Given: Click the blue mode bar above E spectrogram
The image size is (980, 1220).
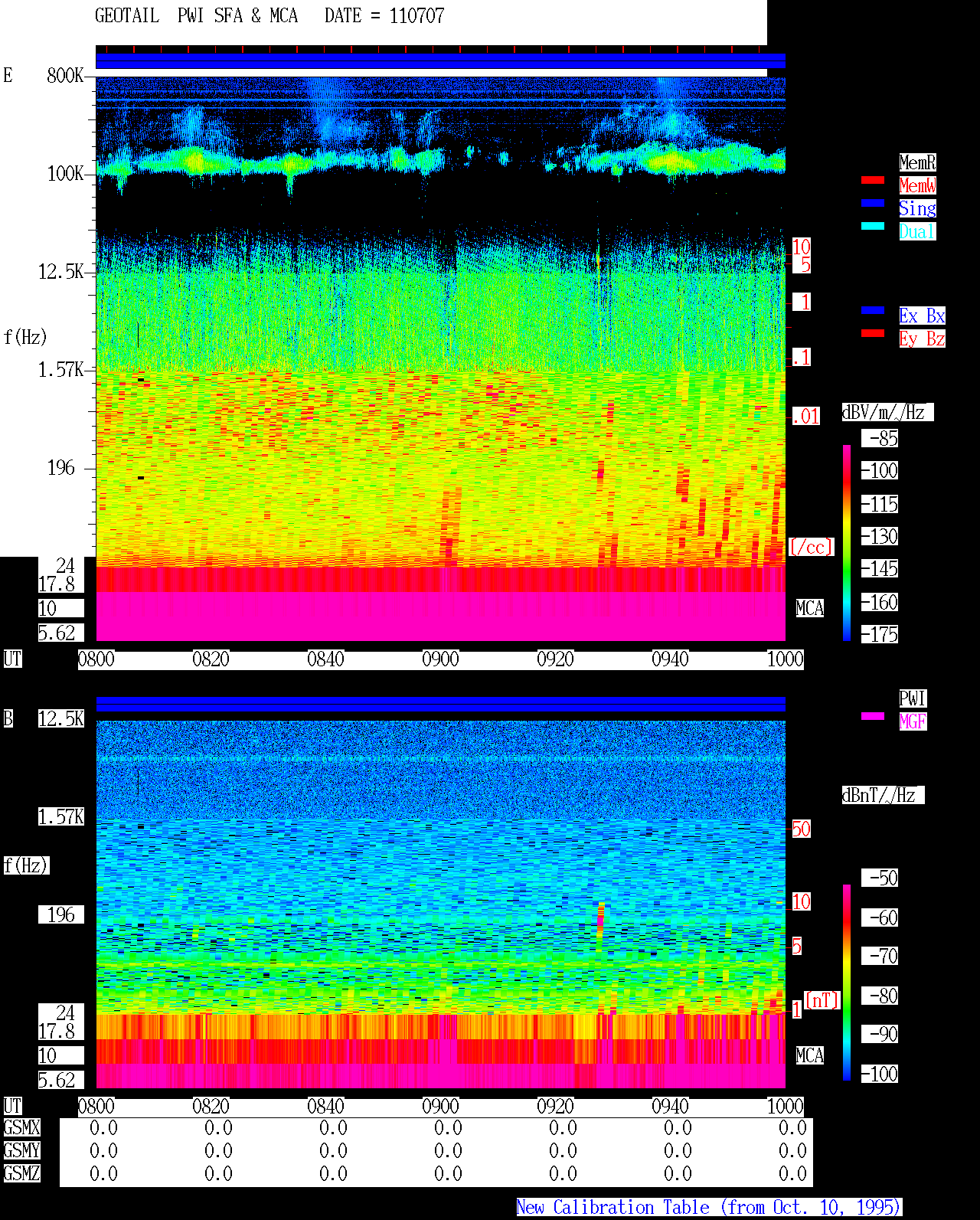Looking at the screenshot, I should pyautogui.click(x=440, y=61).
